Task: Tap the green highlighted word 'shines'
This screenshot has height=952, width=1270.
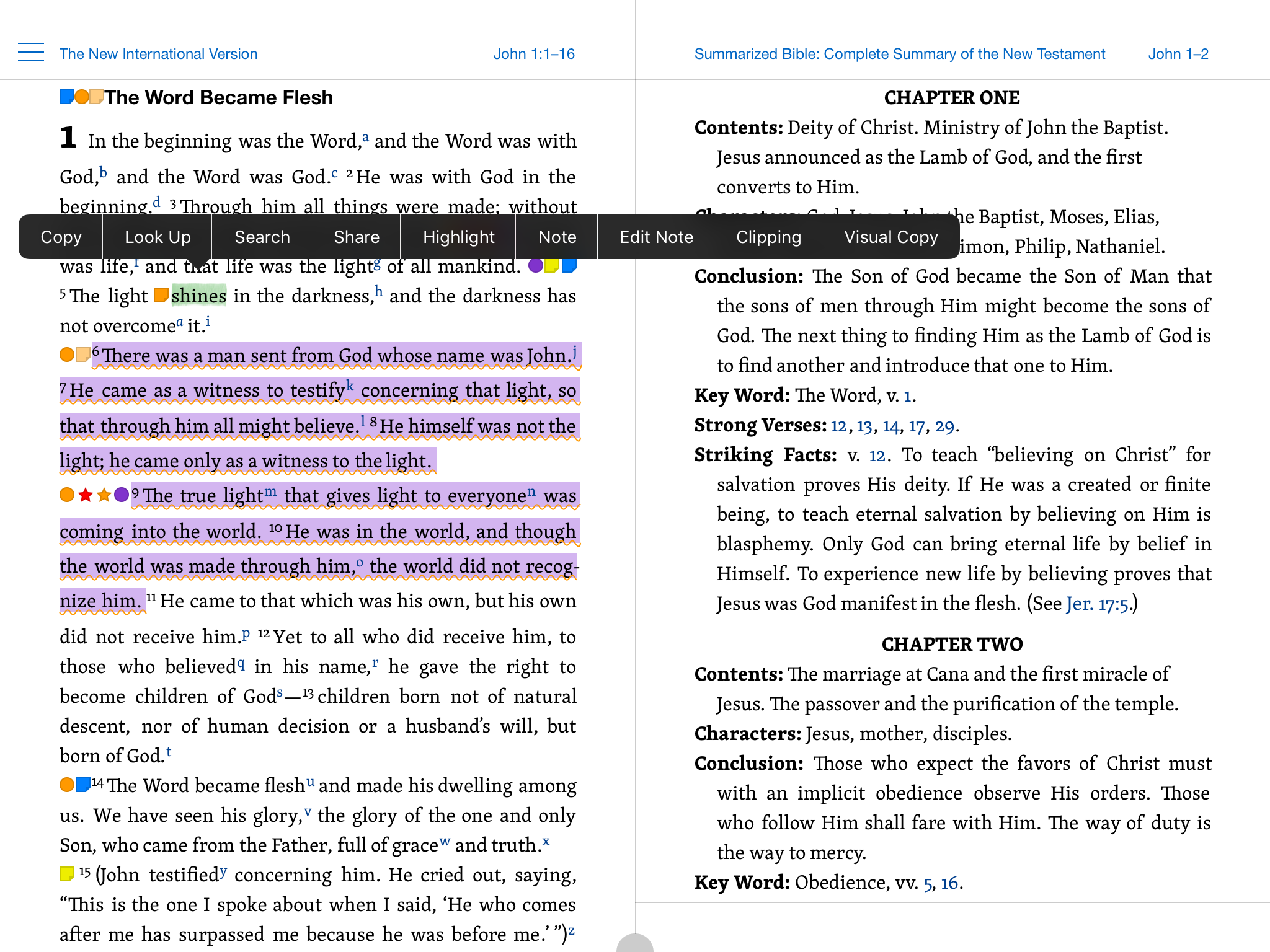Action: [x=198, y=296]
